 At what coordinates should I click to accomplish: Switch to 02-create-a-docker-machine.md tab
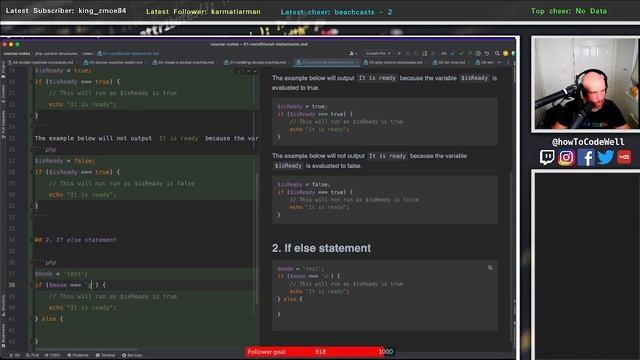(x=184, y=62)
